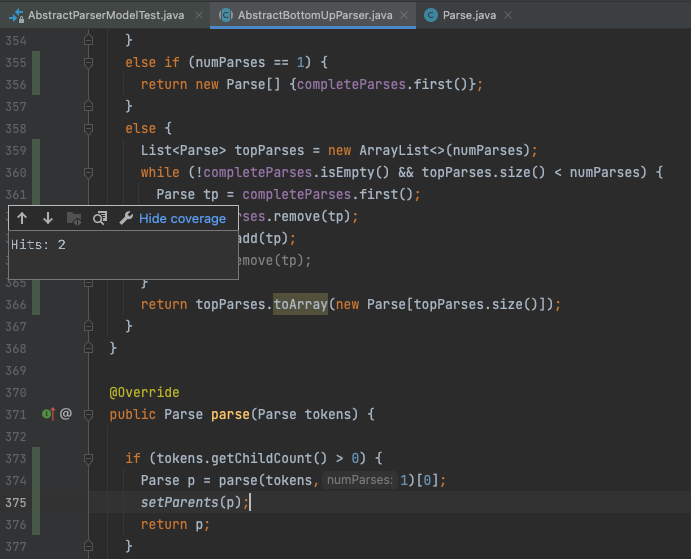Viewport: 691px width, 559px height.
Task: Click fold end marker on line 357
Action: (x=89, y=106)
